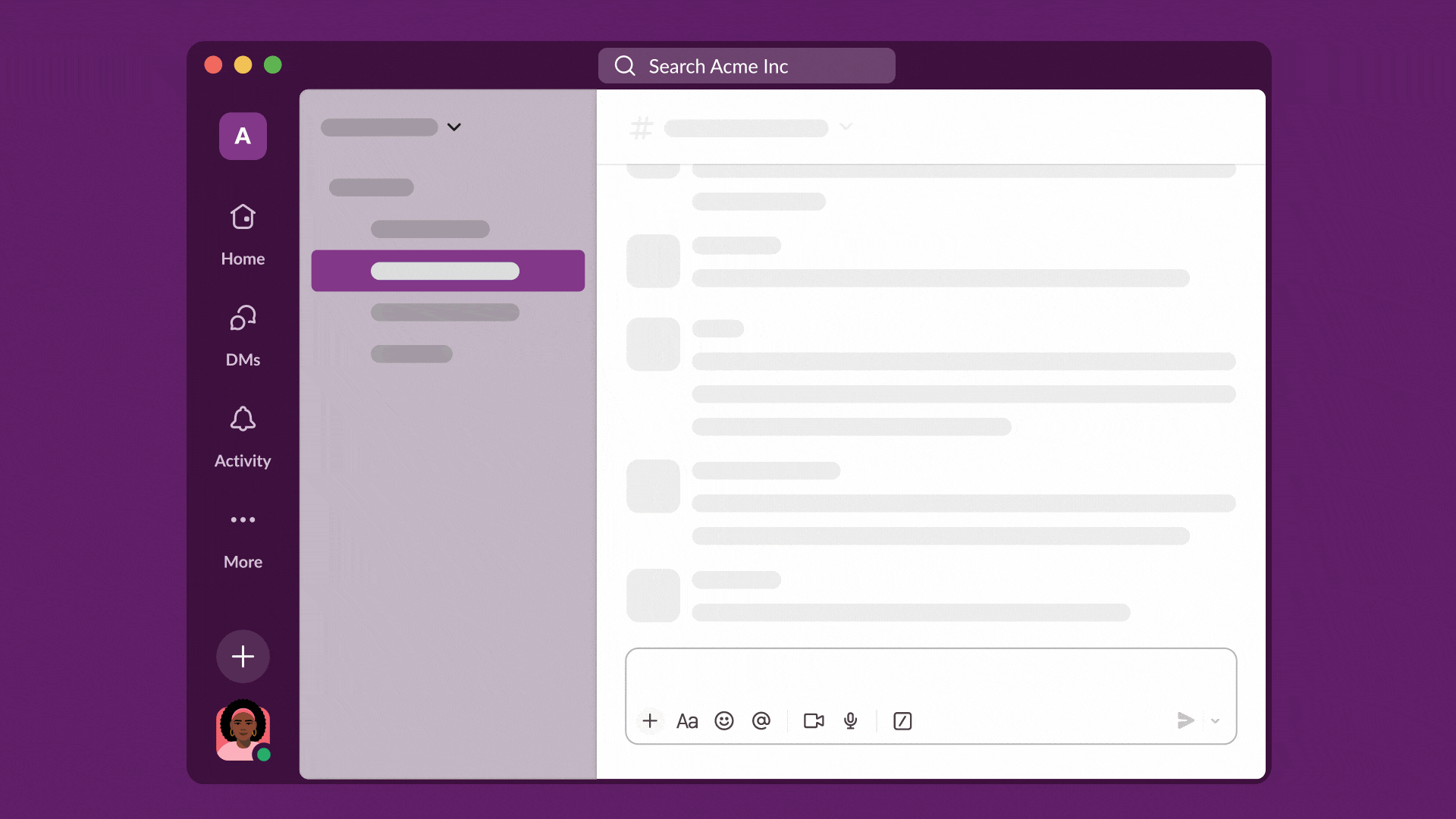Toggle the Home navigation item
Image resolution: width=1456 pixels, height=819 pixels.
pos(243,234)
